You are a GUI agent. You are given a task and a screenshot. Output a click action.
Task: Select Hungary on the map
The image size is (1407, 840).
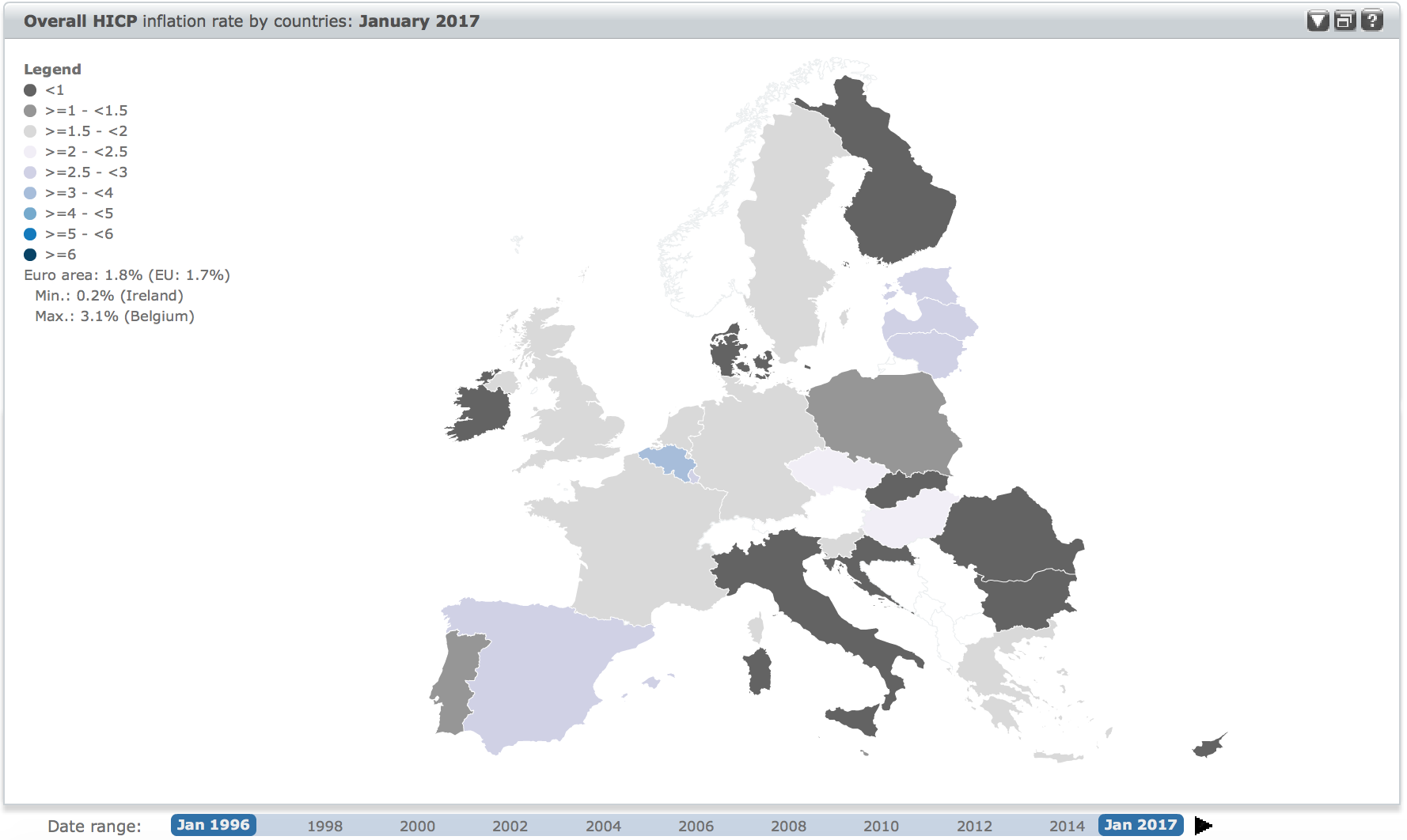click(906, 518)
